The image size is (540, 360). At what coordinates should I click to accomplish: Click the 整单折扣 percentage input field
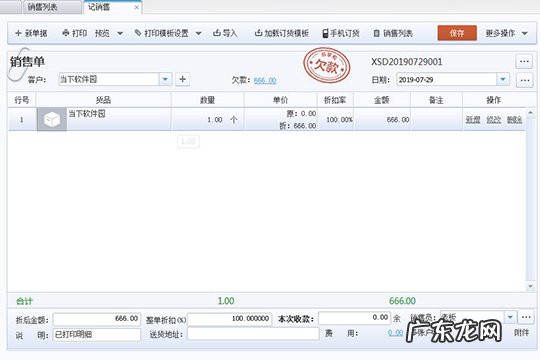click(x=230, y=319)
